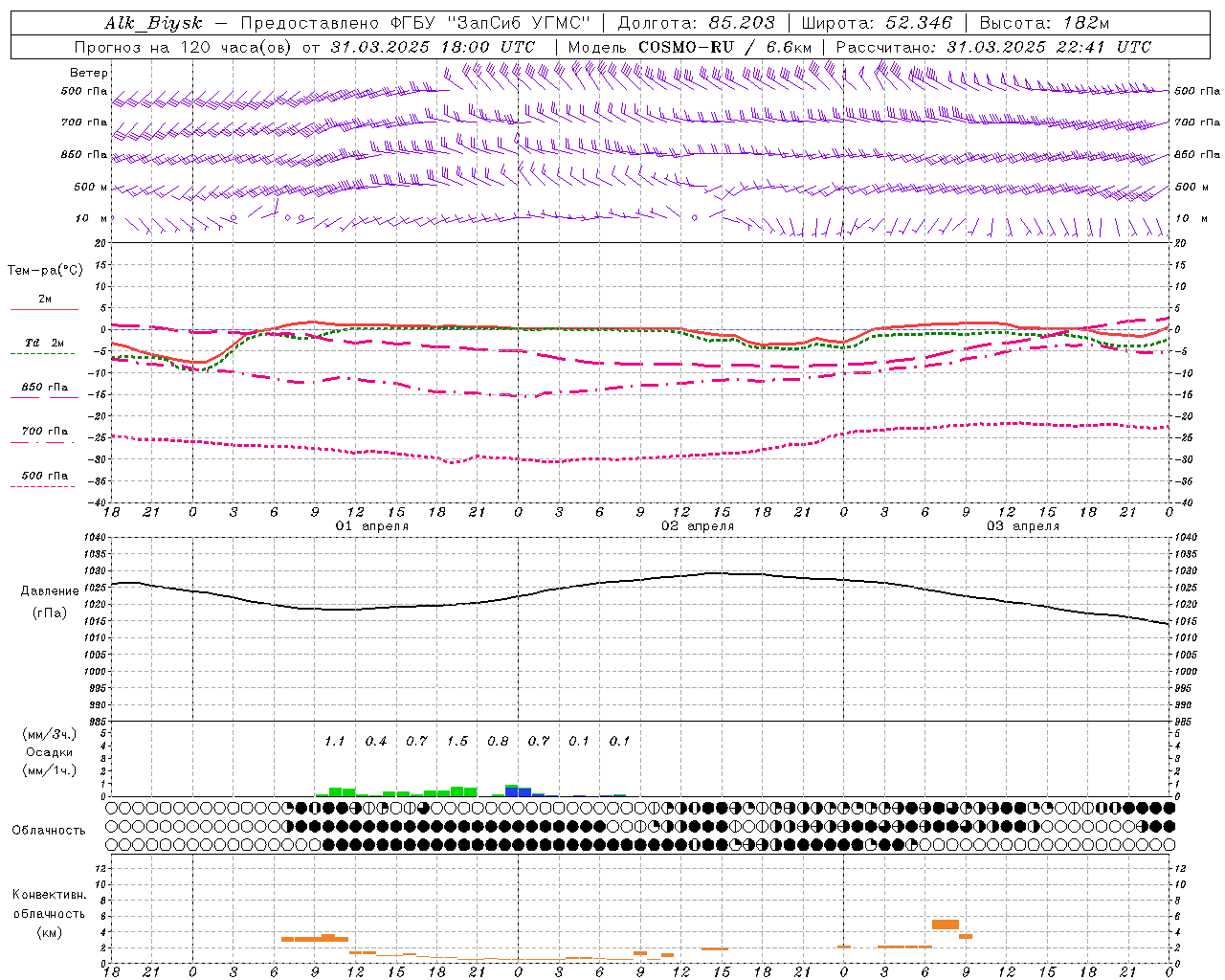Click the (мм/1ч.) unit label
The width and height of the screenshot is (1225, 980).
(49, 769)
